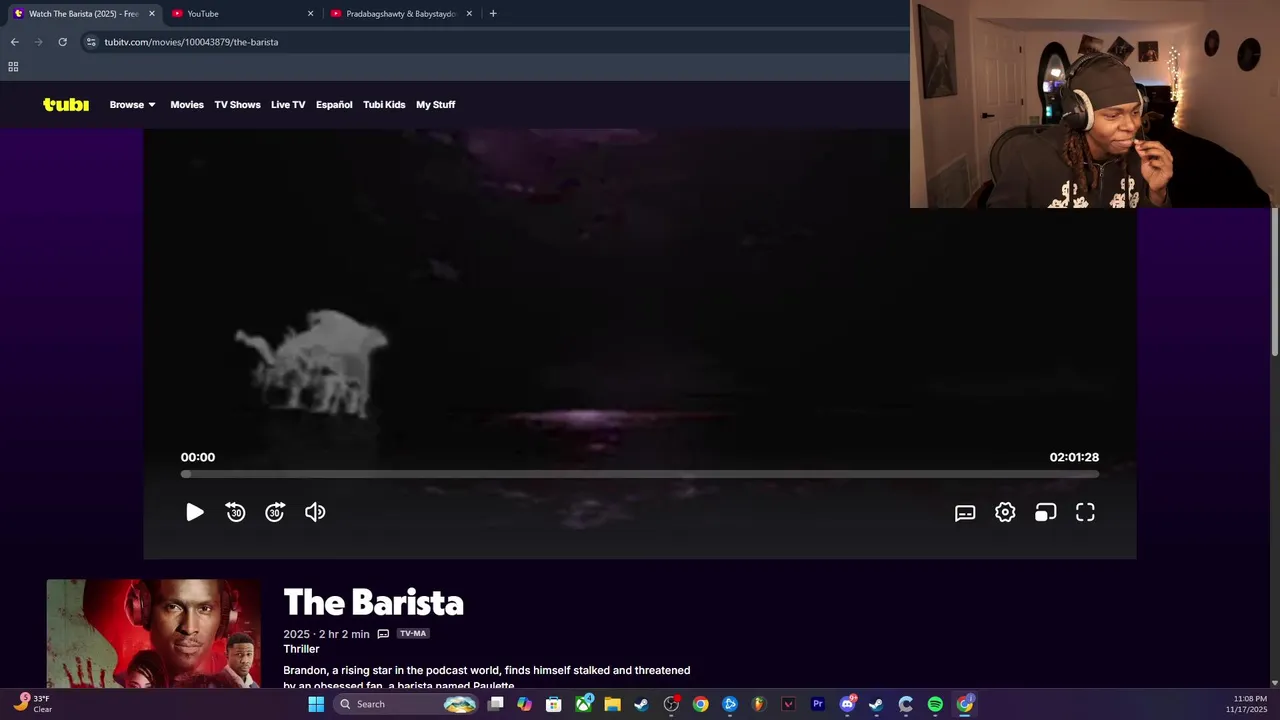1280x720 pixels.
Task: Switch to Pradabagshawty & Babystaydo tab
Action: (x=400, y=14)
